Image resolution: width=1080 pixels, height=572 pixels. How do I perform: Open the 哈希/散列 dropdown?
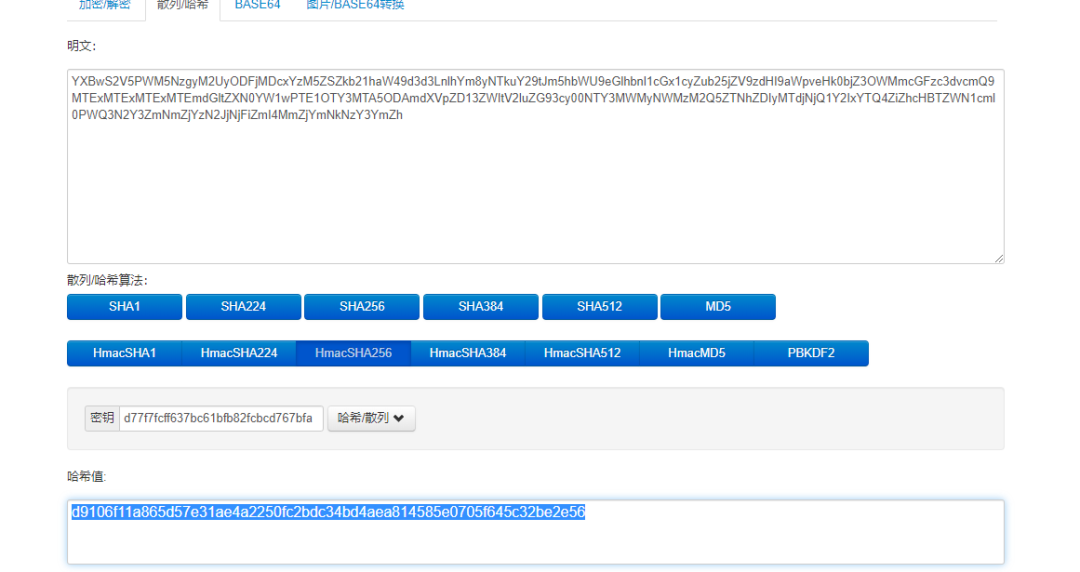click(x=371, y=418)
